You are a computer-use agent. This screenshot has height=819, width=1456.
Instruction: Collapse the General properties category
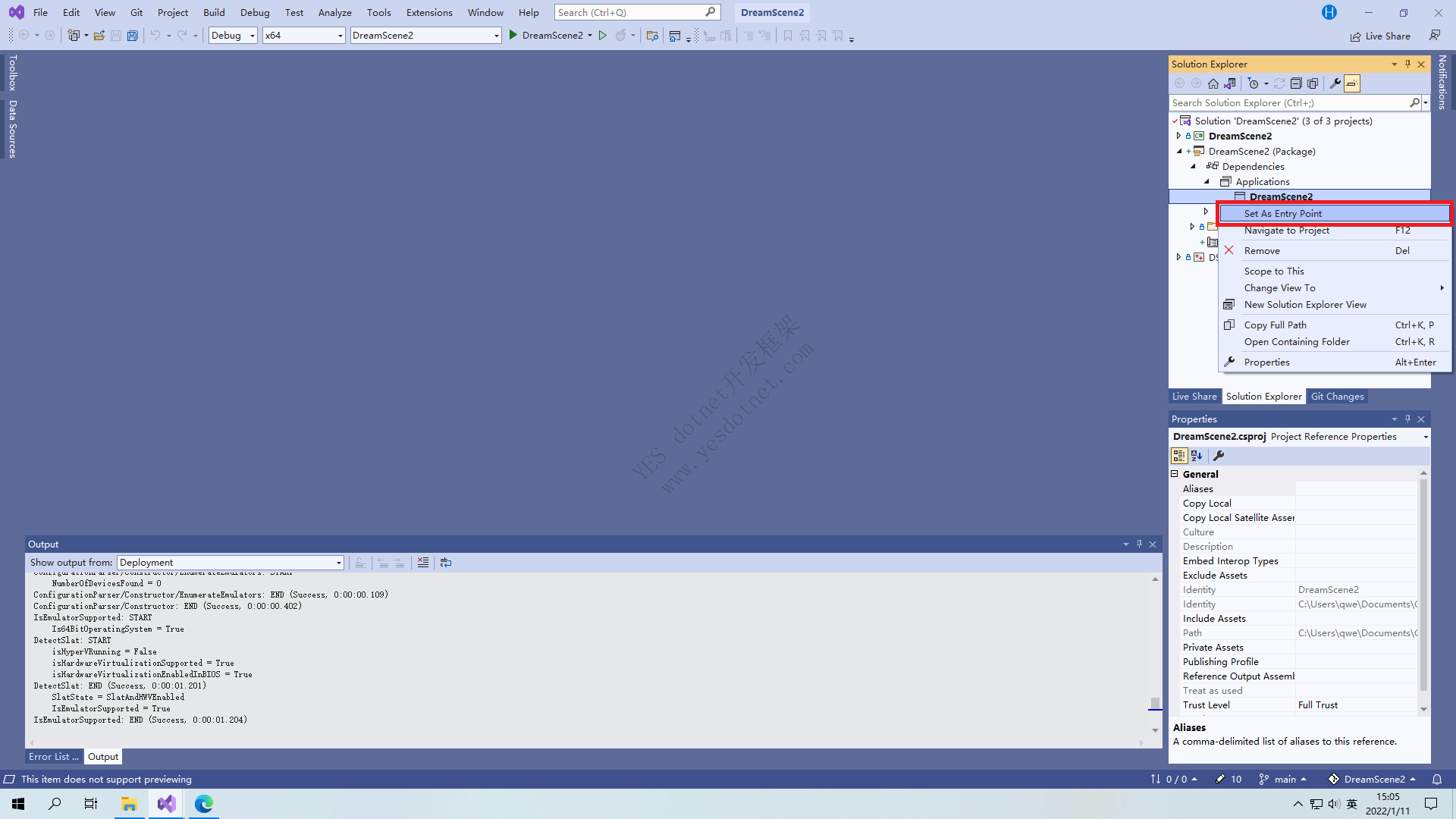point(1175,474)
